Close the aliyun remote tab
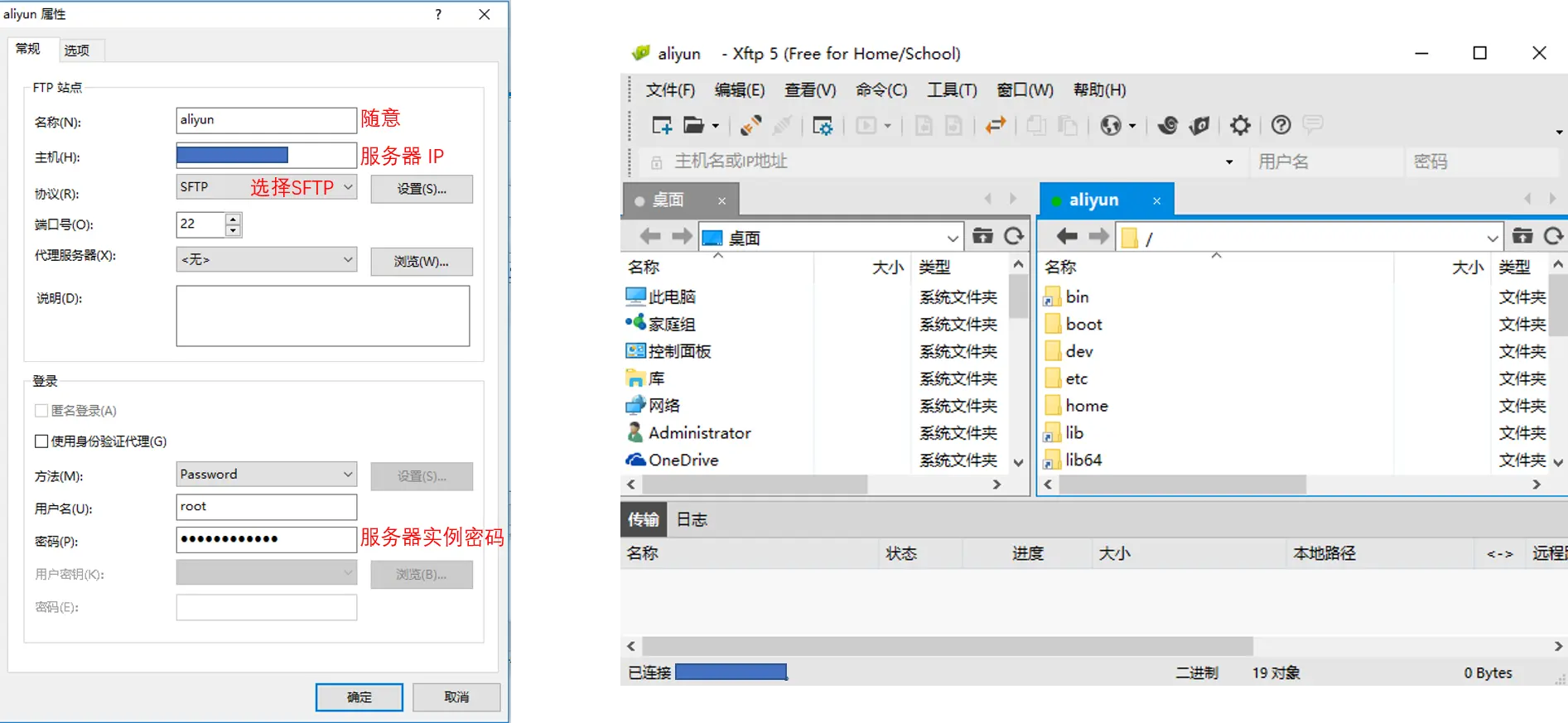Viewport: 1568px width, 723px height. 1156,200
